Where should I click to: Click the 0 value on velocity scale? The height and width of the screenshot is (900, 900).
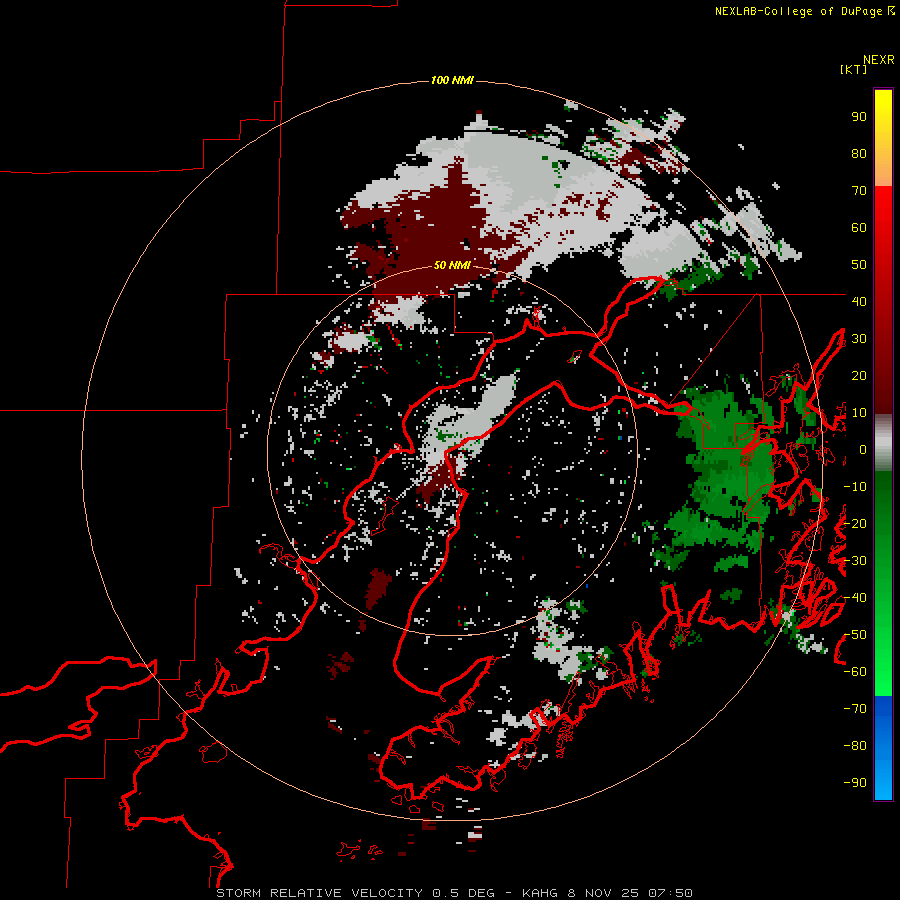click(863, 449)
